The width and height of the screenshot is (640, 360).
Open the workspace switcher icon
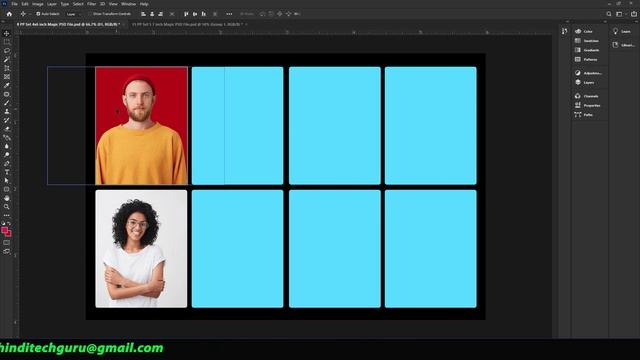click(x=620, y=14)
